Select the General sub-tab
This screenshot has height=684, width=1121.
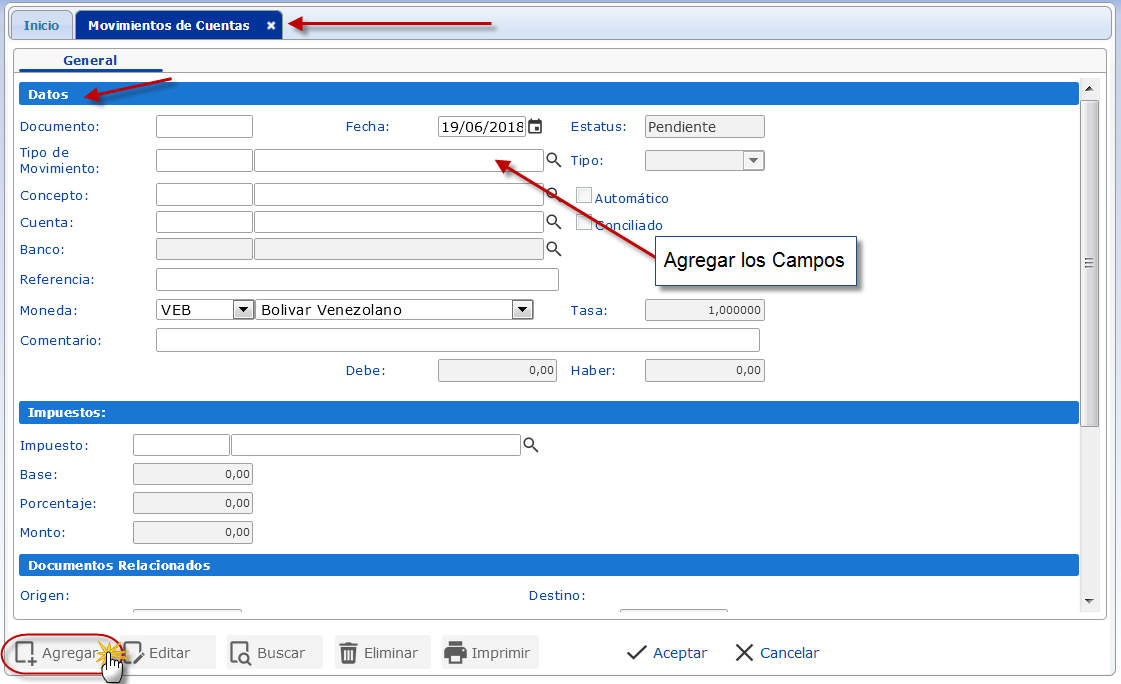pyautogui.click(x=90, y=60)
